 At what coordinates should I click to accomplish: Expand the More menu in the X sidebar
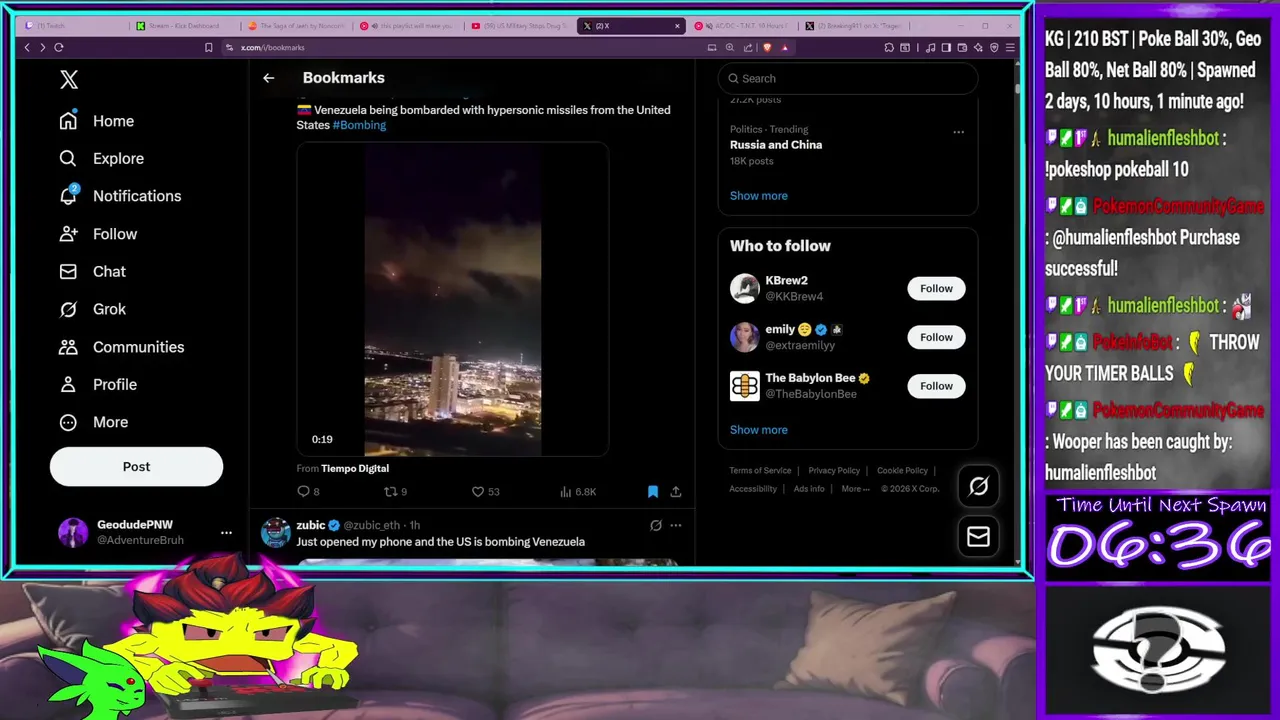(x=94, y=422)
